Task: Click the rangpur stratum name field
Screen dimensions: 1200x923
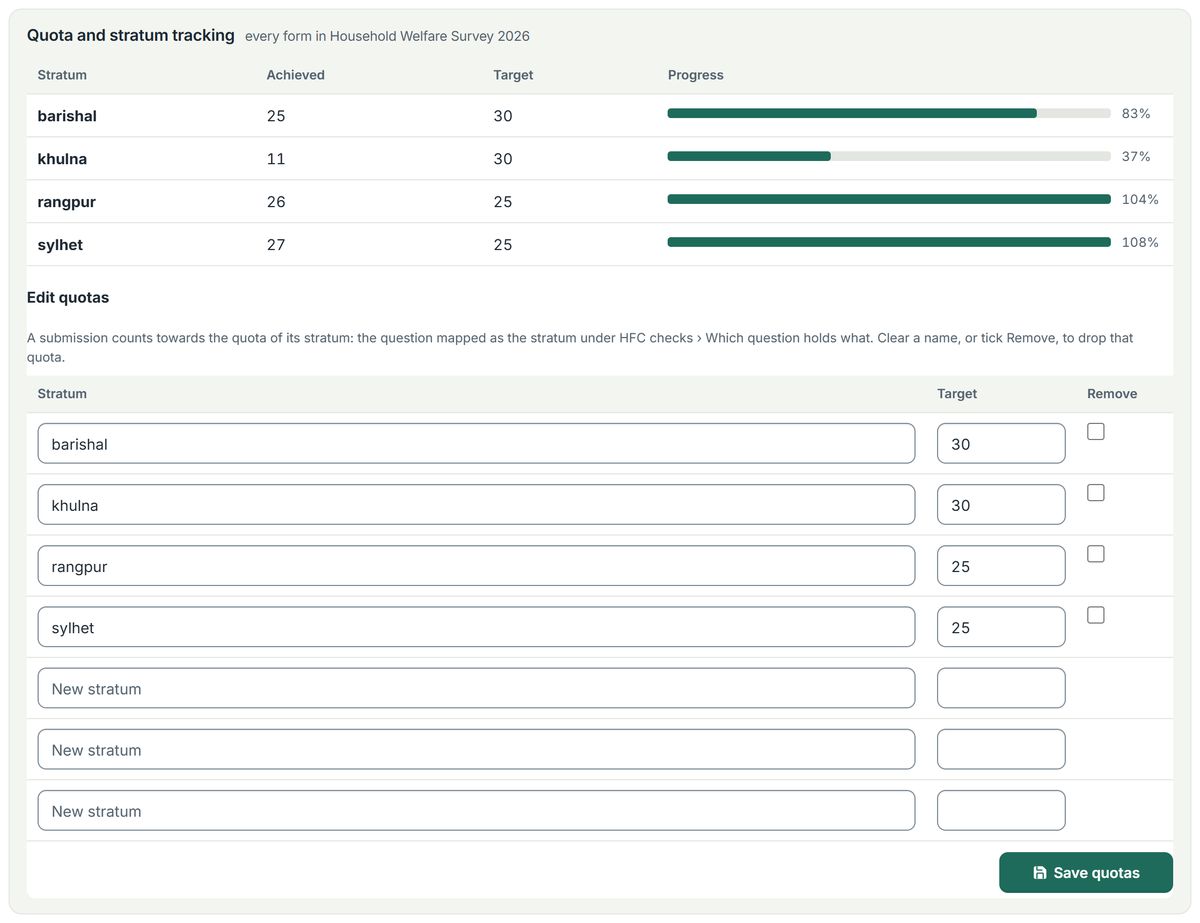Action: tap(476, 566)
